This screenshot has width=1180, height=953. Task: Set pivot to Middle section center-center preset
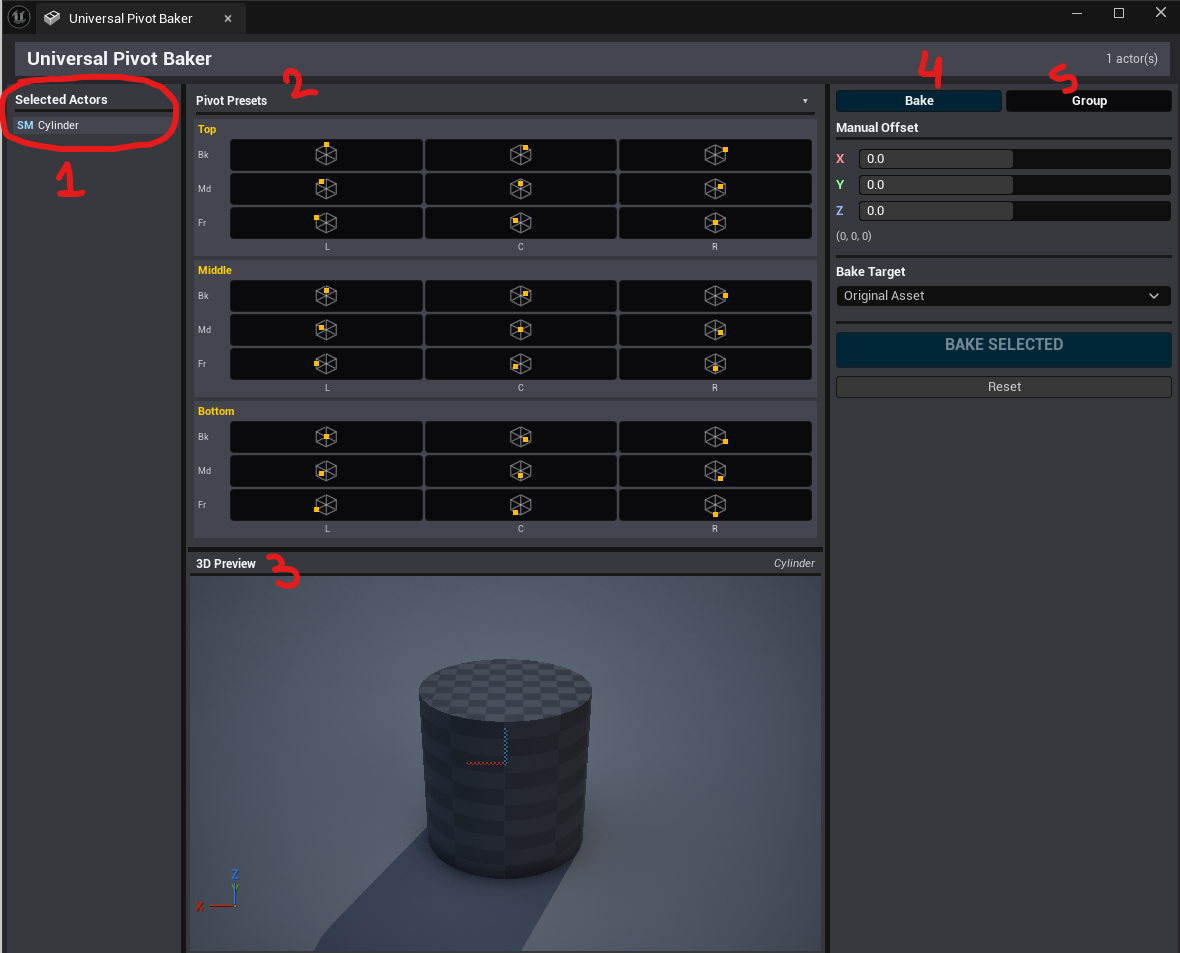click(x=521, y=330)
